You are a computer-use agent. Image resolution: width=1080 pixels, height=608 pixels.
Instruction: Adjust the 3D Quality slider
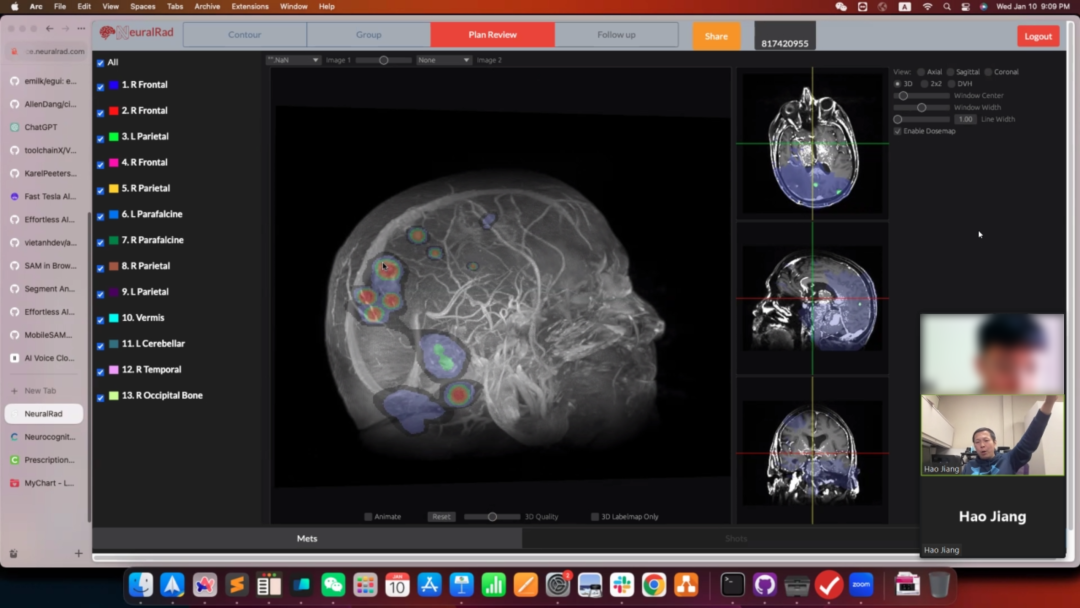click(491, 517)
